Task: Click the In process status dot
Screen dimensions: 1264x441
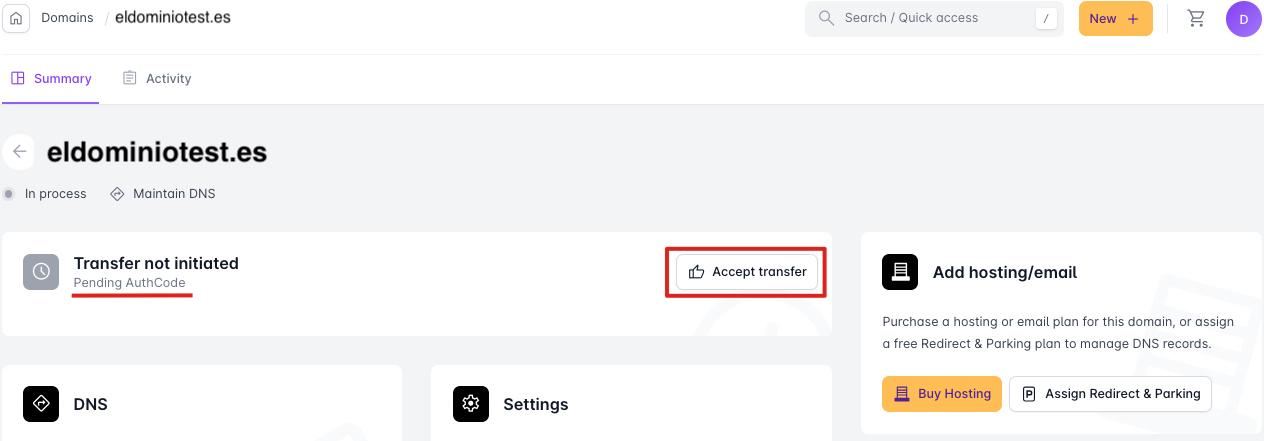Action: coord(9,193)
